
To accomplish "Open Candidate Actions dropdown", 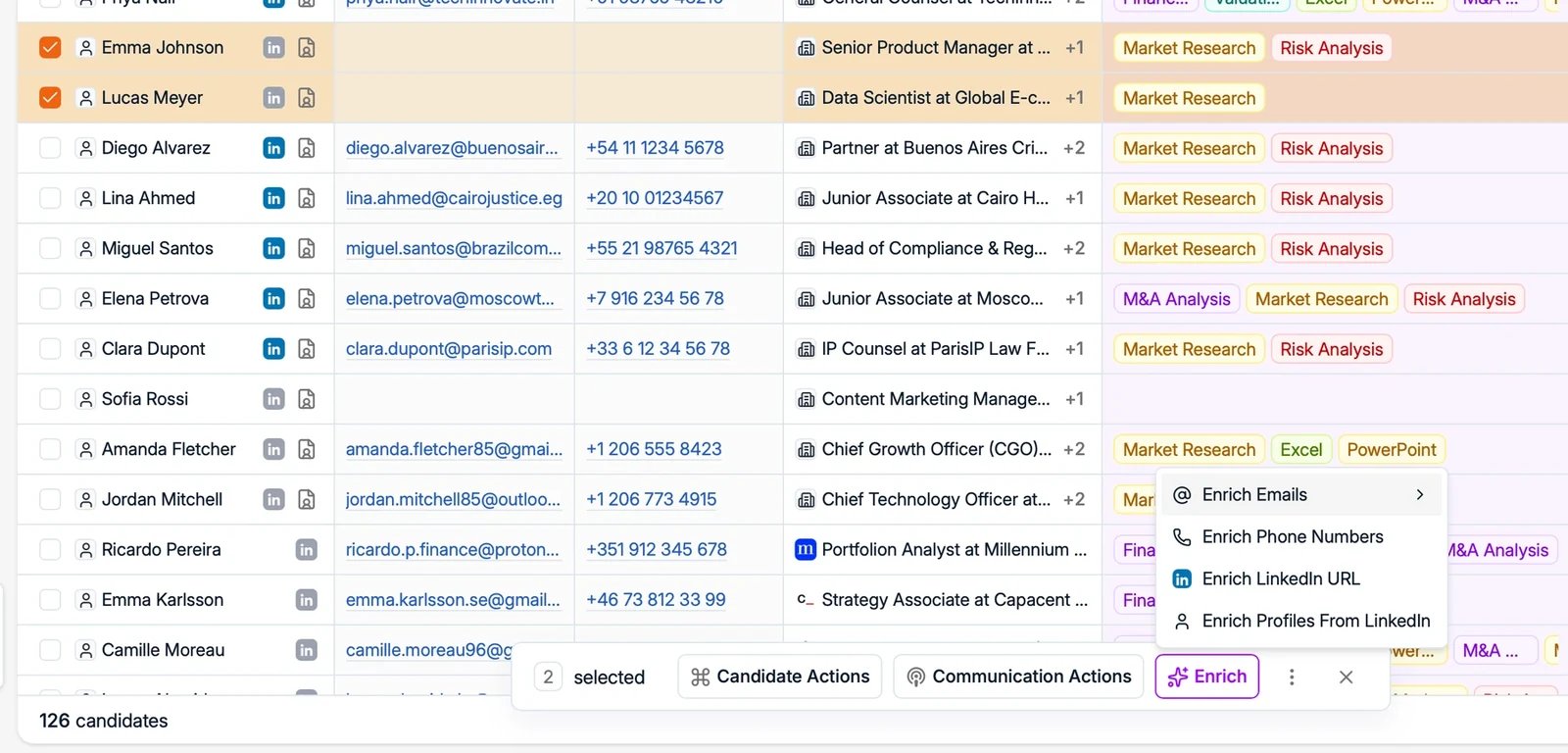I will [780, 677].
